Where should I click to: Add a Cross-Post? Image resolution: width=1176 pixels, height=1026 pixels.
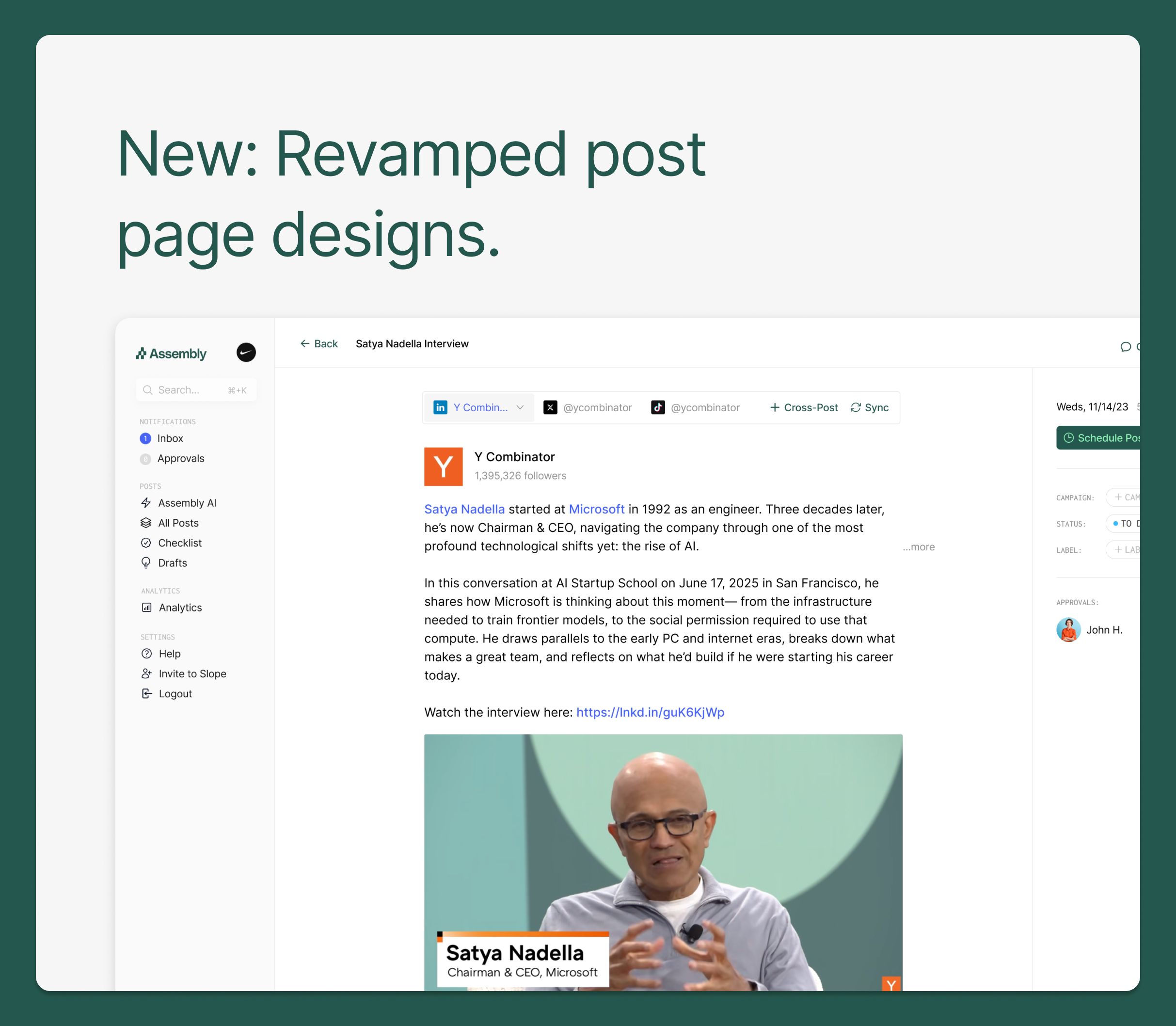[803, 408]
